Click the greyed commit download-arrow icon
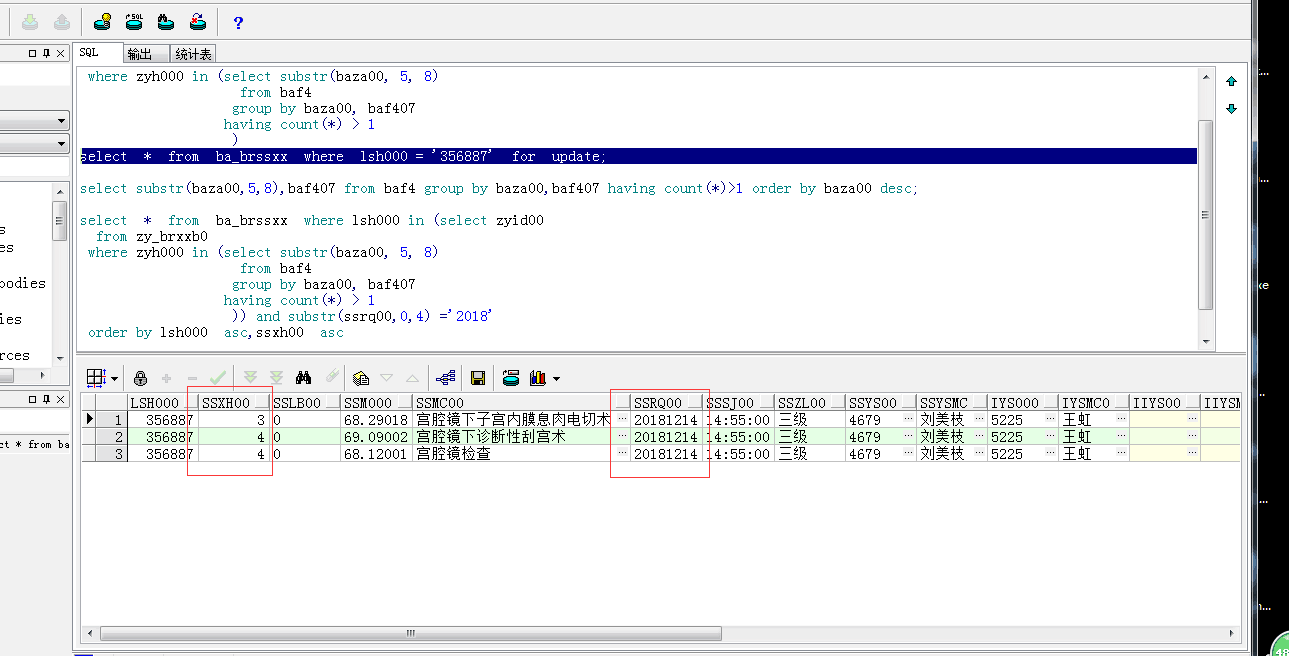This screenshot has height=656, width=1289. coord(30,21)
